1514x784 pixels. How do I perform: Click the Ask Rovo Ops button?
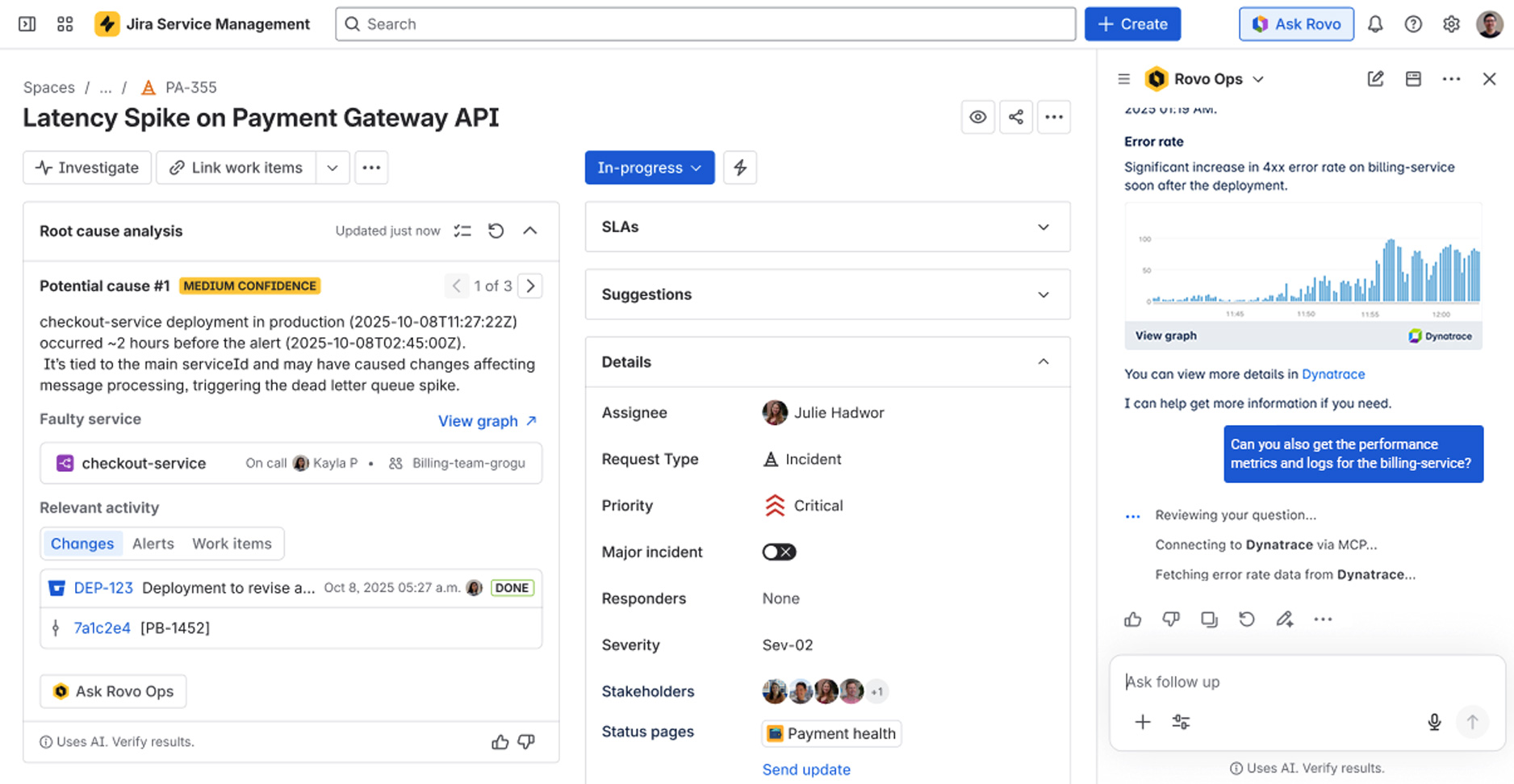click(x=113, y=691)
